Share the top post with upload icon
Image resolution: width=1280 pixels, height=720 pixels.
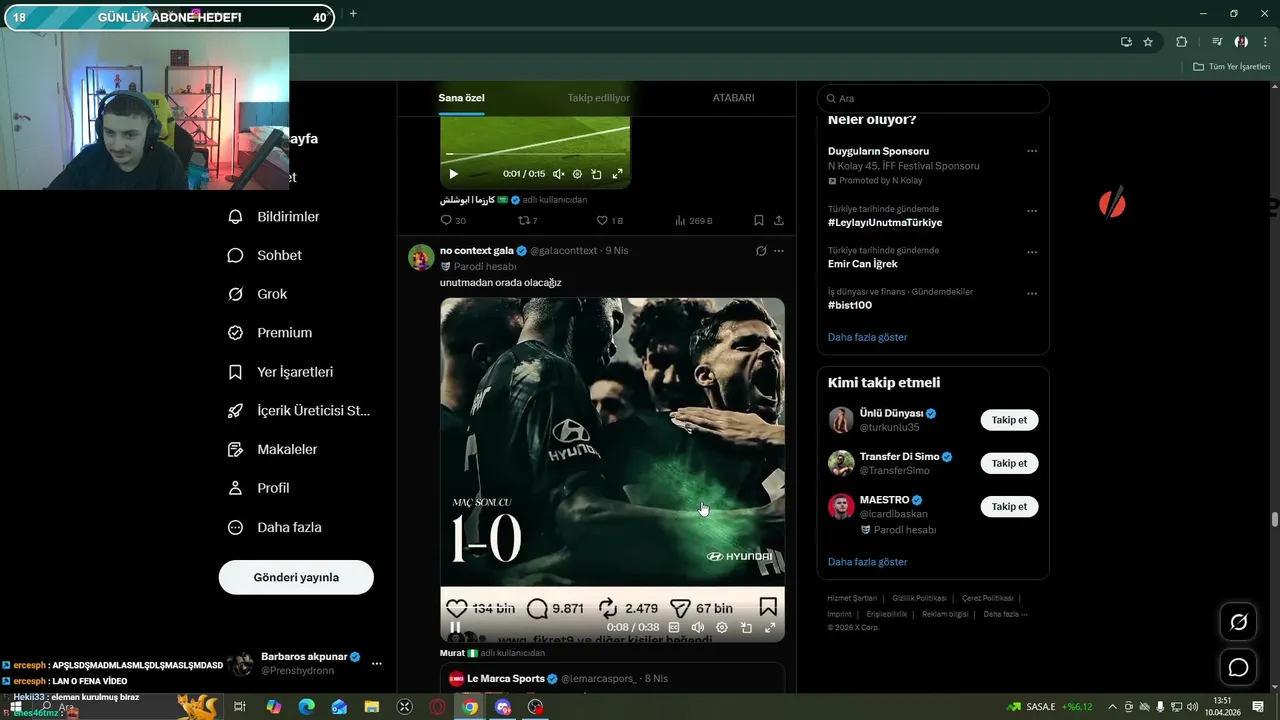pyautogui.click(x=779, y=220)
